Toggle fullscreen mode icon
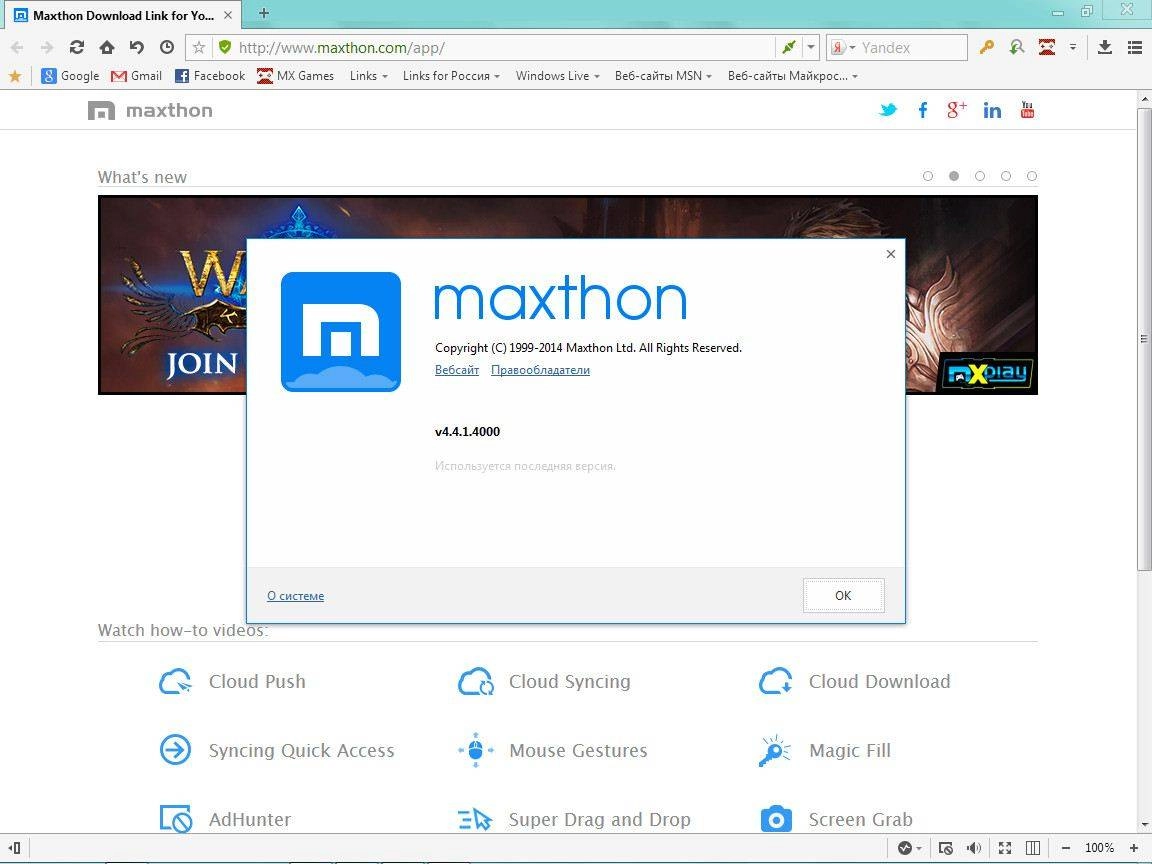This screenshot has width=1152, height=864. pyautogui.click(x=1005, y=849)
